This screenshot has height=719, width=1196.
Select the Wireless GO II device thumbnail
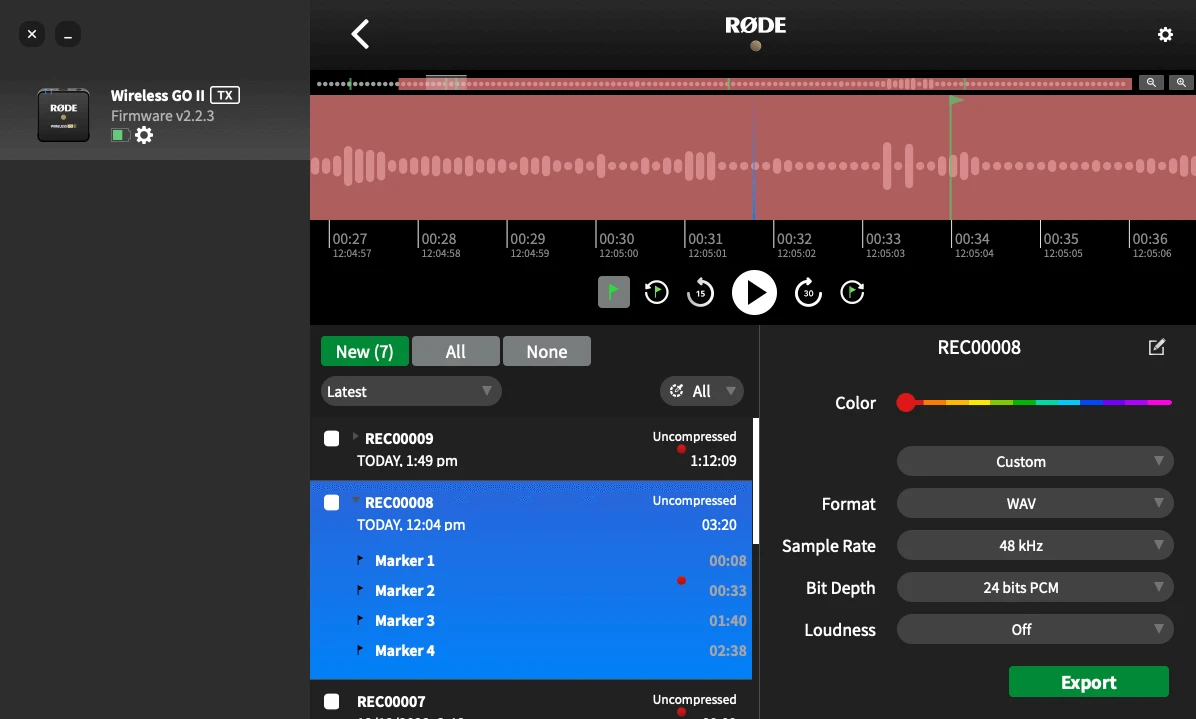(x=63, y=115)
